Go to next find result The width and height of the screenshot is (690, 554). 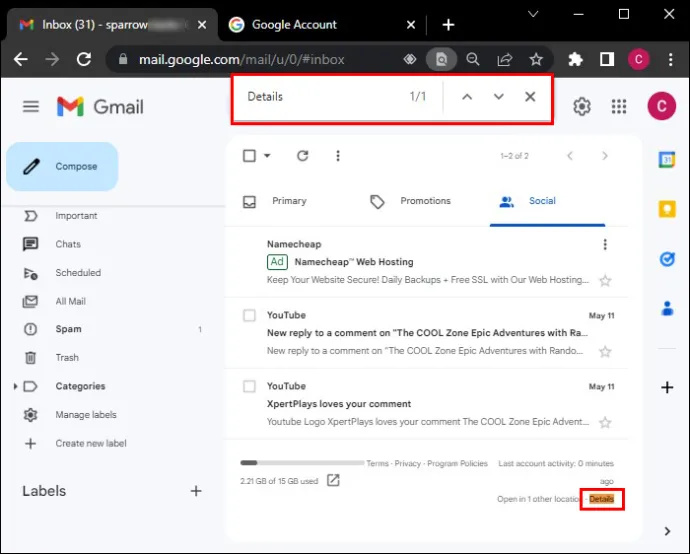pos(499,97)
